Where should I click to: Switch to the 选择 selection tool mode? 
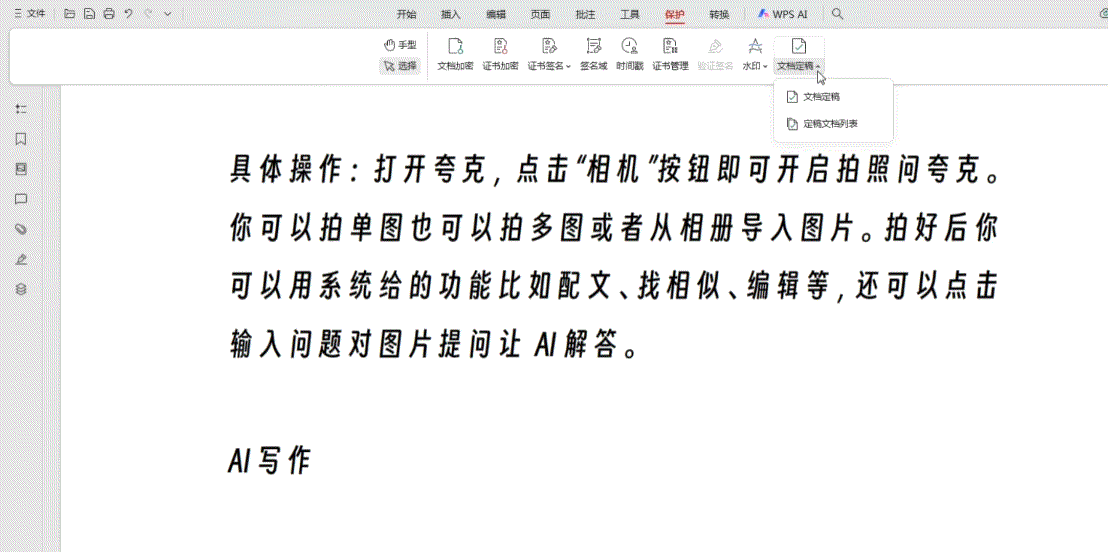pos(400,66)
